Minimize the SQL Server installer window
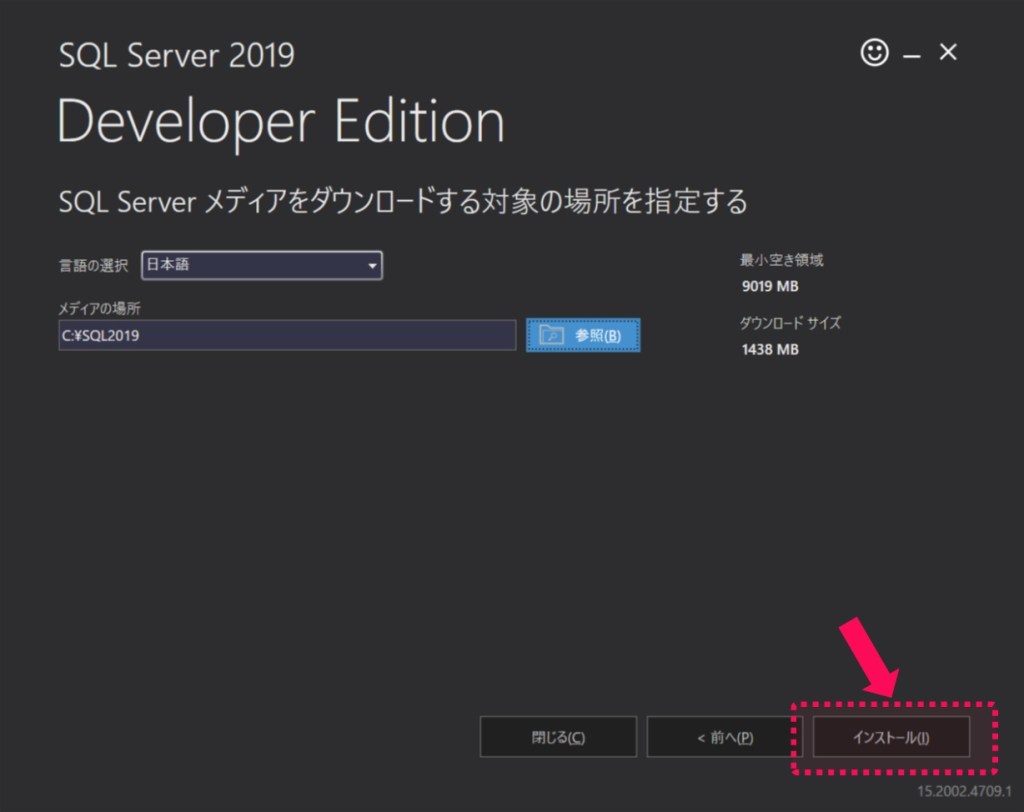 click(x=912, y=56)
